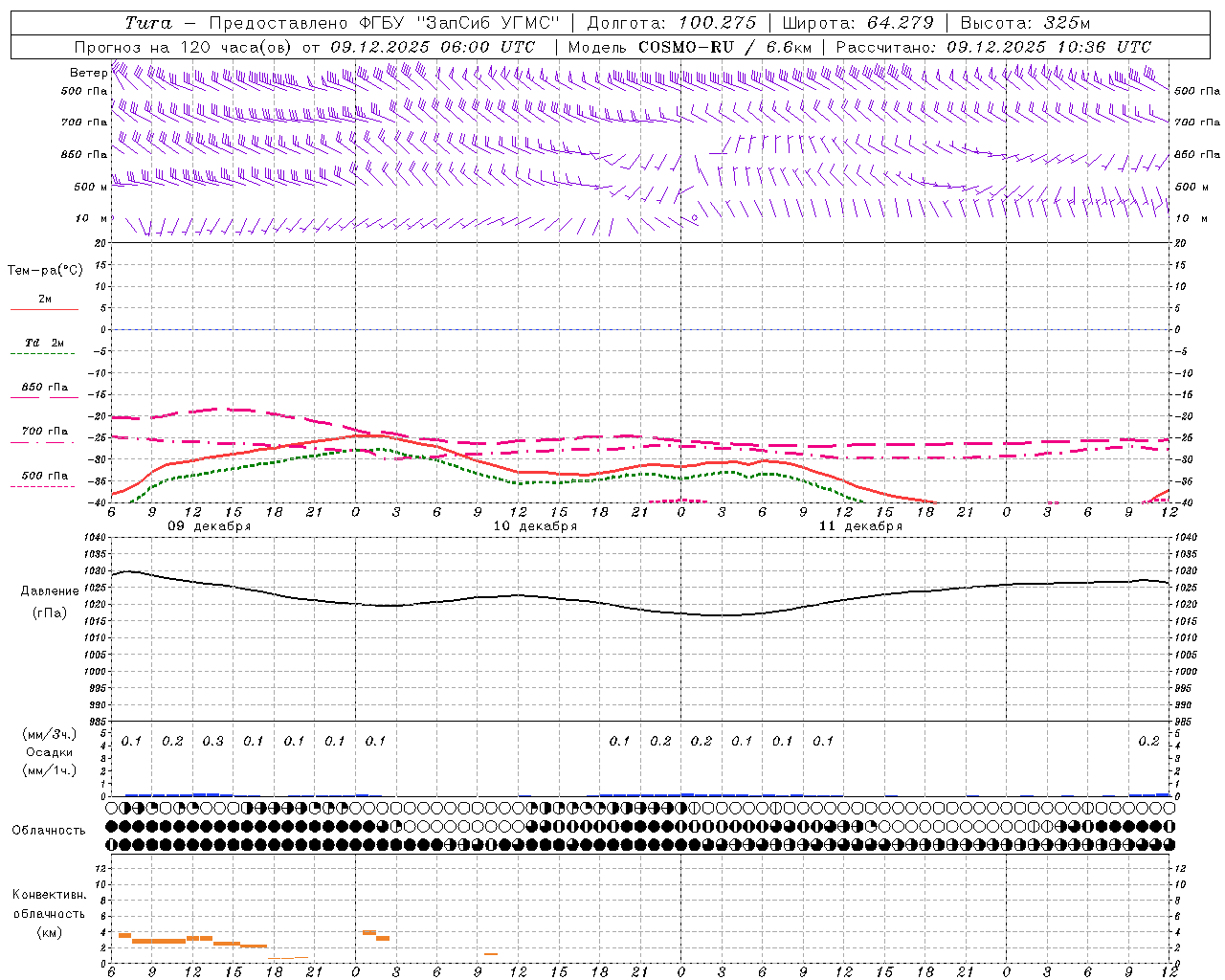
Task: Click the longitude value "Долгота: 100.275"
Action: pos(671,23)
